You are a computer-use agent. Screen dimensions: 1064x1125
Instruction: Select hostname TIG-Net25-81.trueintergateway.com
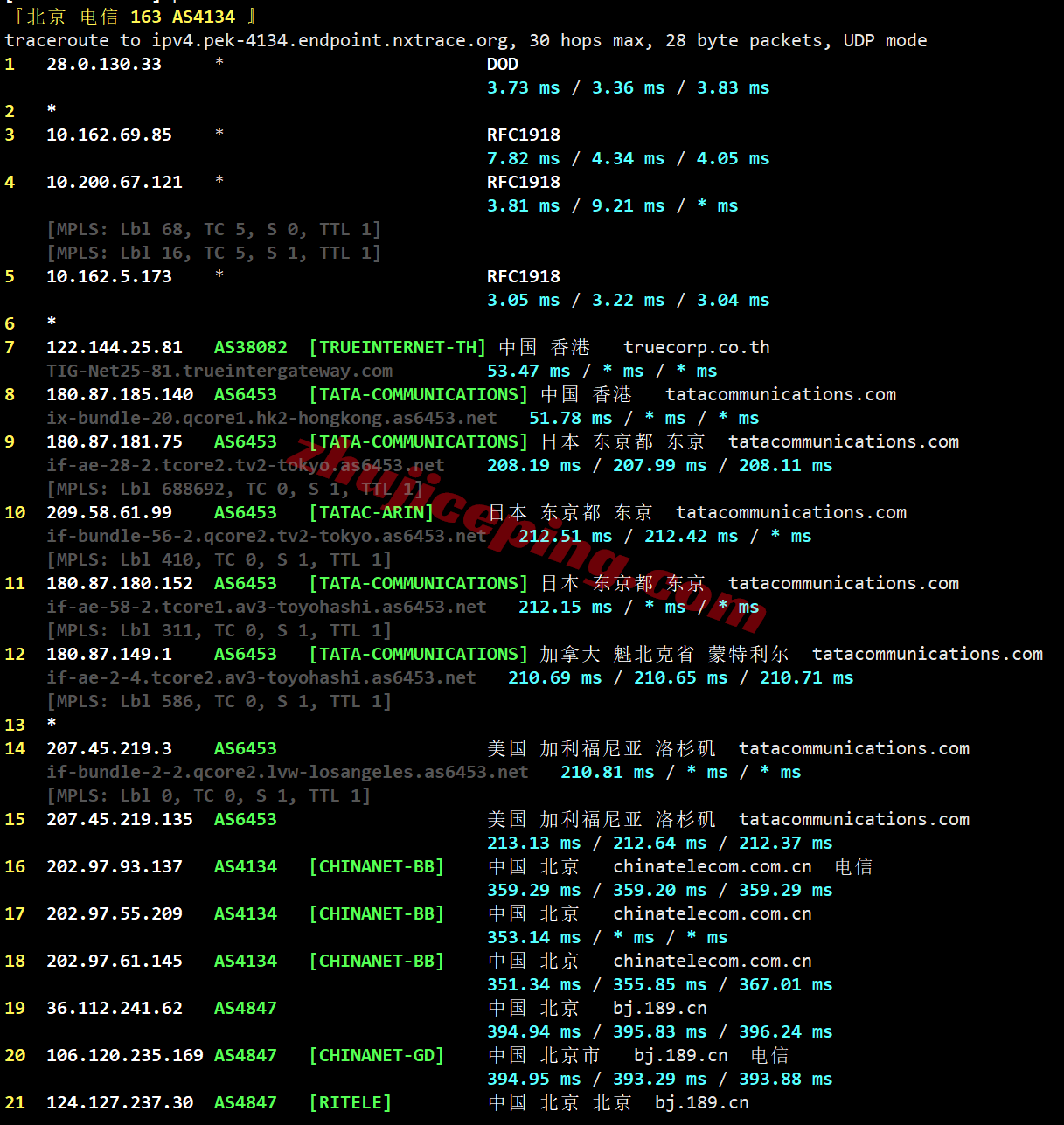click(x=219, y=371)
